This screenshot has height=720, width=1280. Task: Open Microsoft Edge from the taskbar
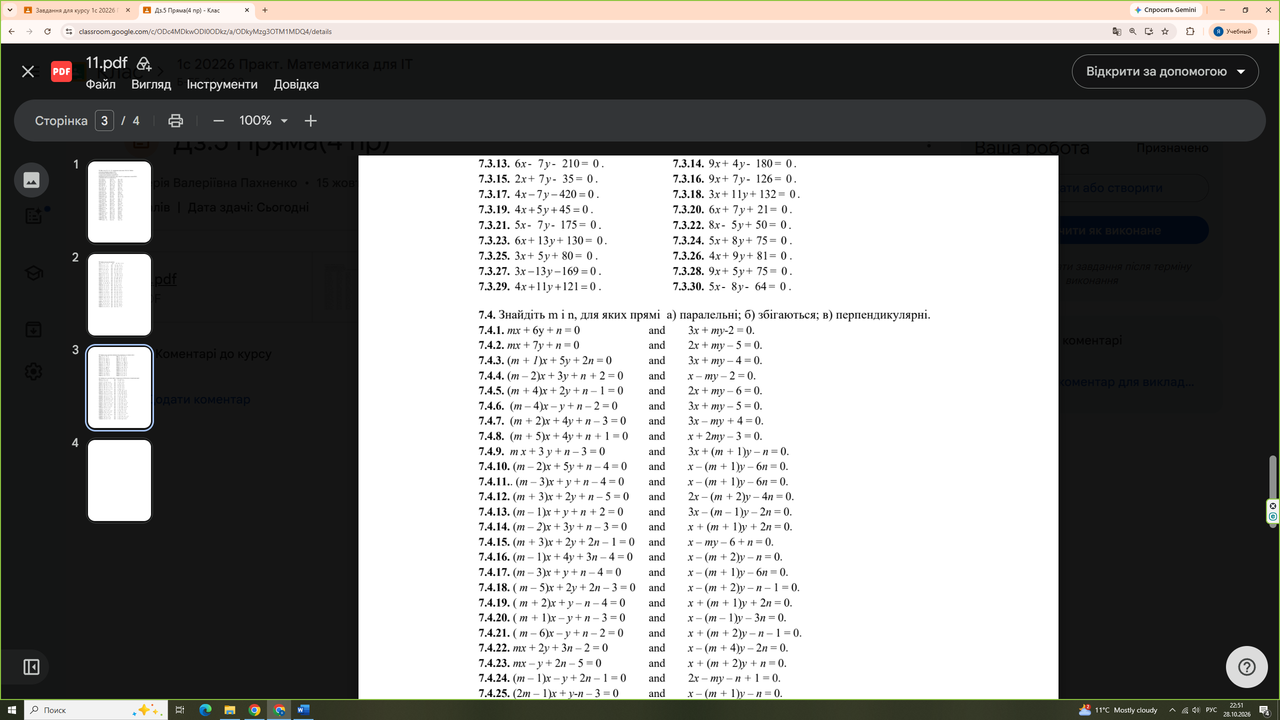click(205, 710)
